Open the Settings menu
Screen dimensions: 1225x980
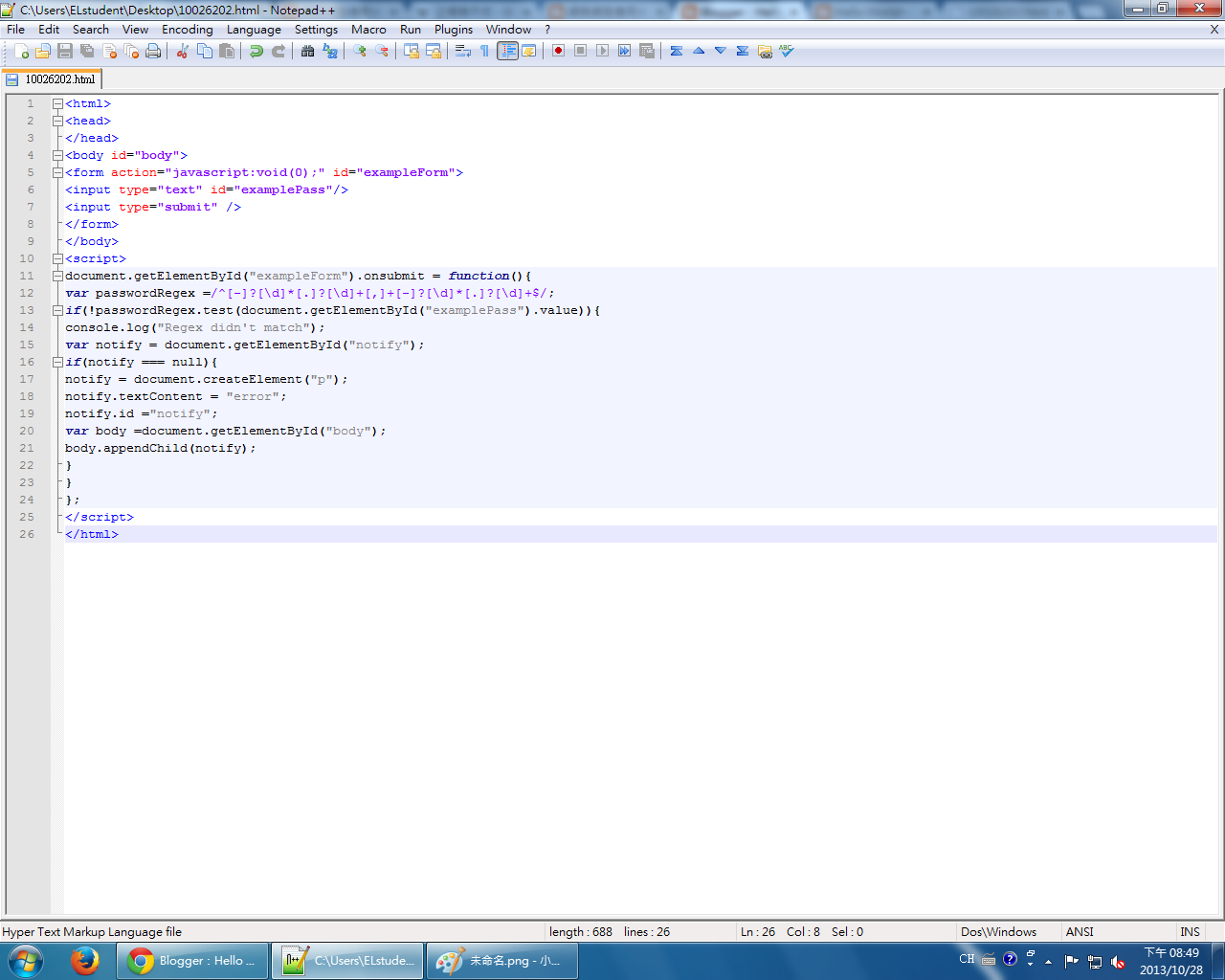point(316,29)
